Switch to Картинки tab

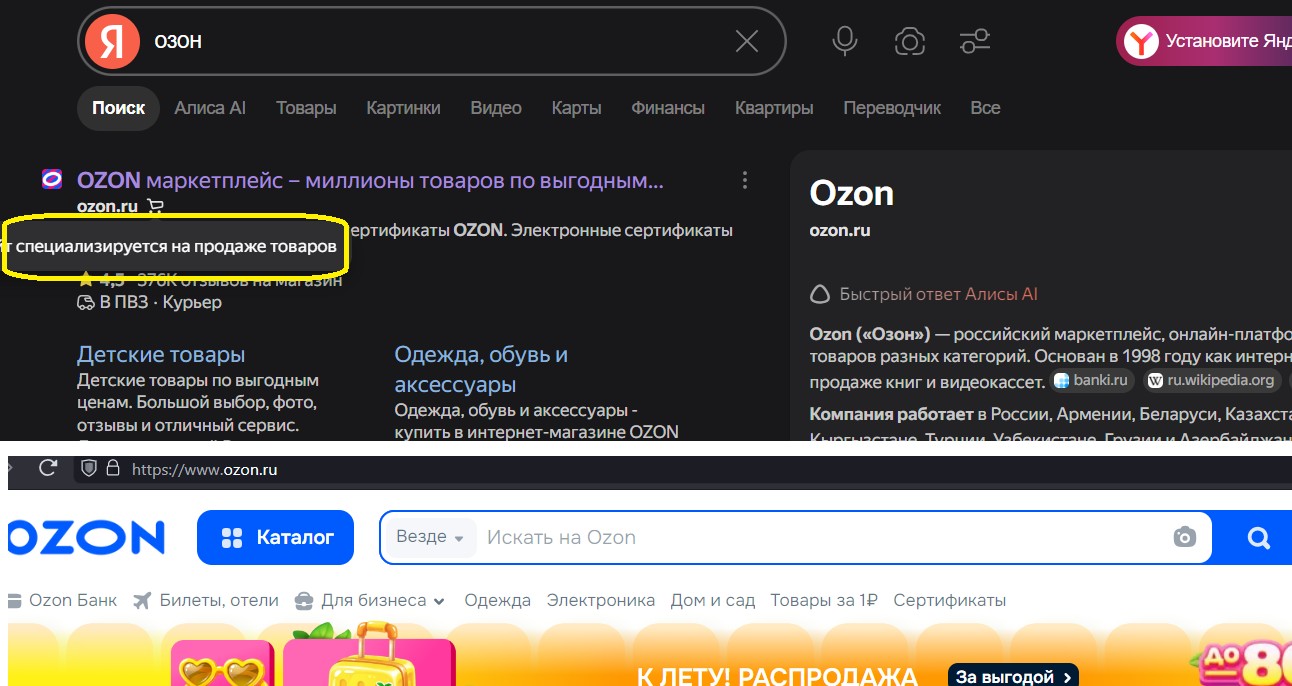coord(403,108)
